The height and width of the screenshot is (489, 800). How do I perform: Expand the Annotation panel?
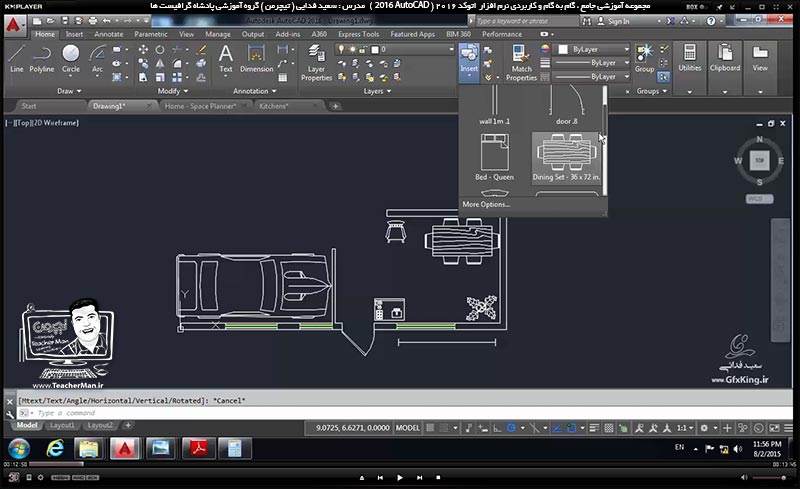[x=255, y=91]
